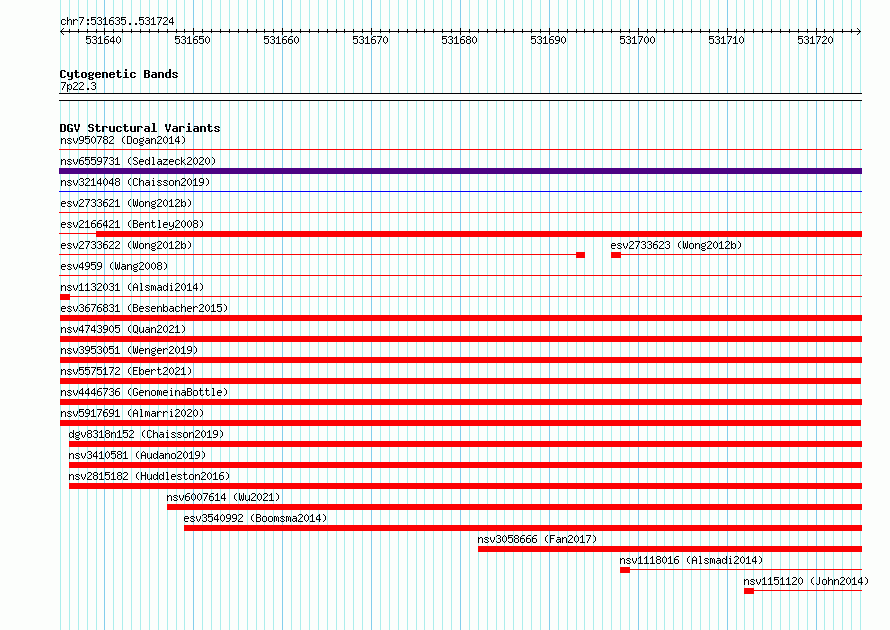Open esv3540992 (Boomsma2014) label
890x630 pixels.
pos(255,518)
